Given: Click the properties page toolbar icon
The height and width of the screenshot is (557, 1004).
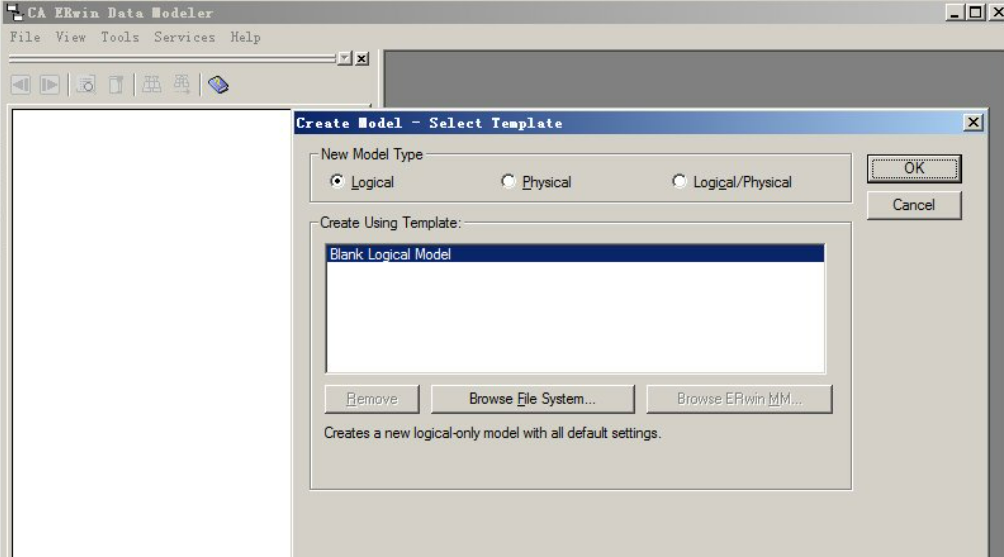Looking at the screenshot, I should point(86,85).
